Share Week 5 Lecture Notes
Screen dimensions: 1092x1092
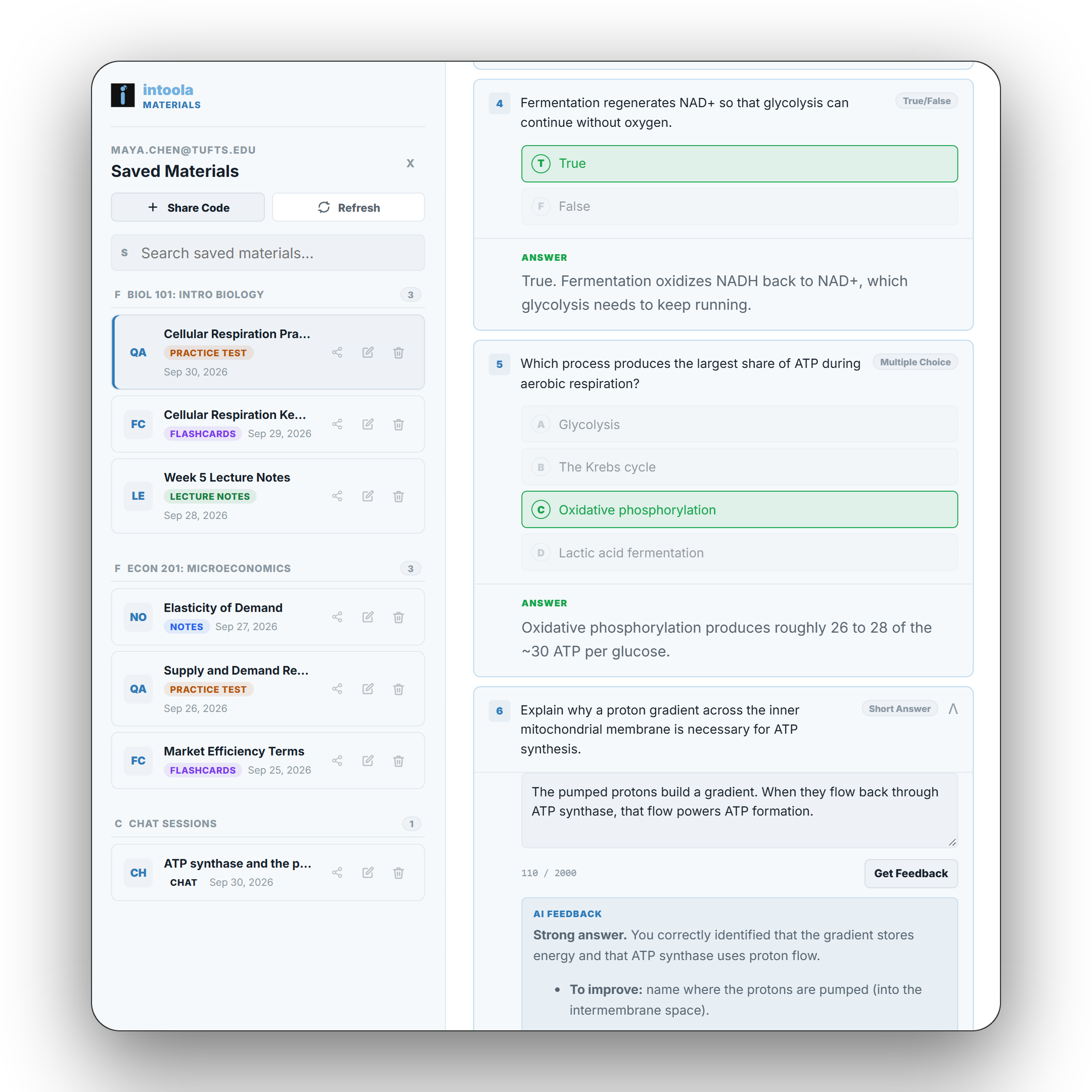337,496
